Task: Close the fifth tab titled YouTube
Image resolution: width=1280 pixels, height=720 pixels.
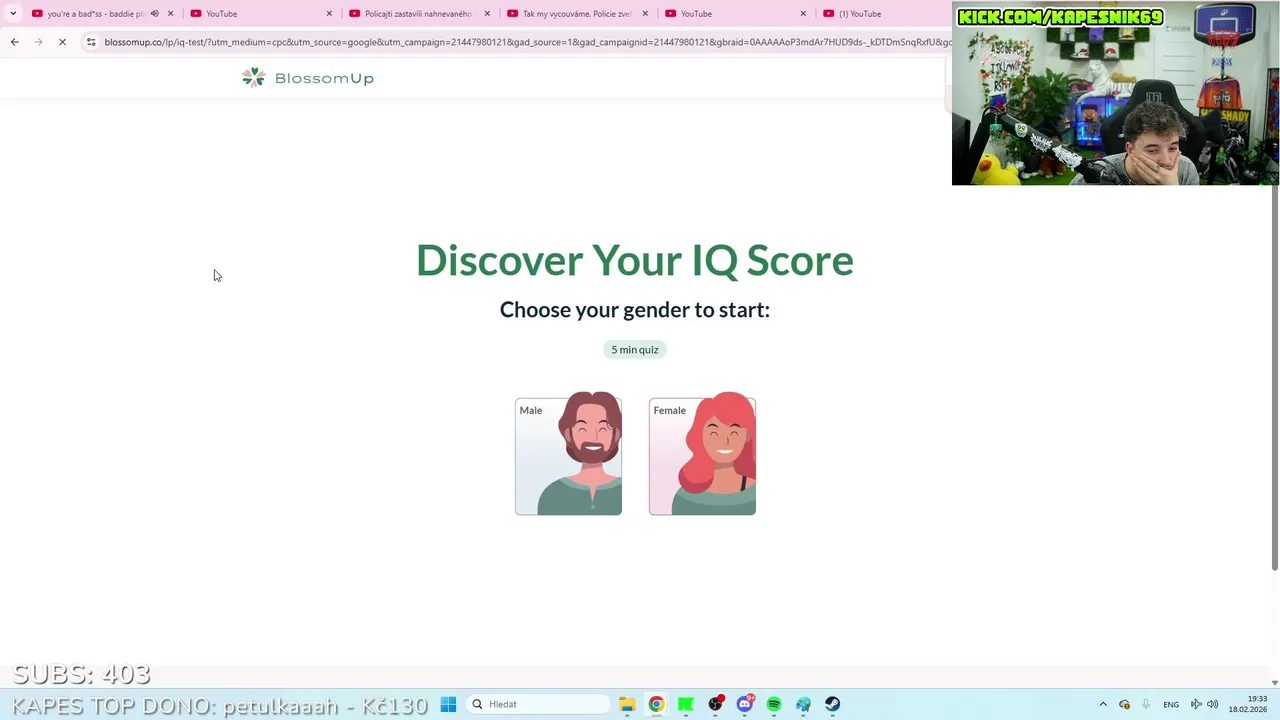Action: [x=803, y=14]
